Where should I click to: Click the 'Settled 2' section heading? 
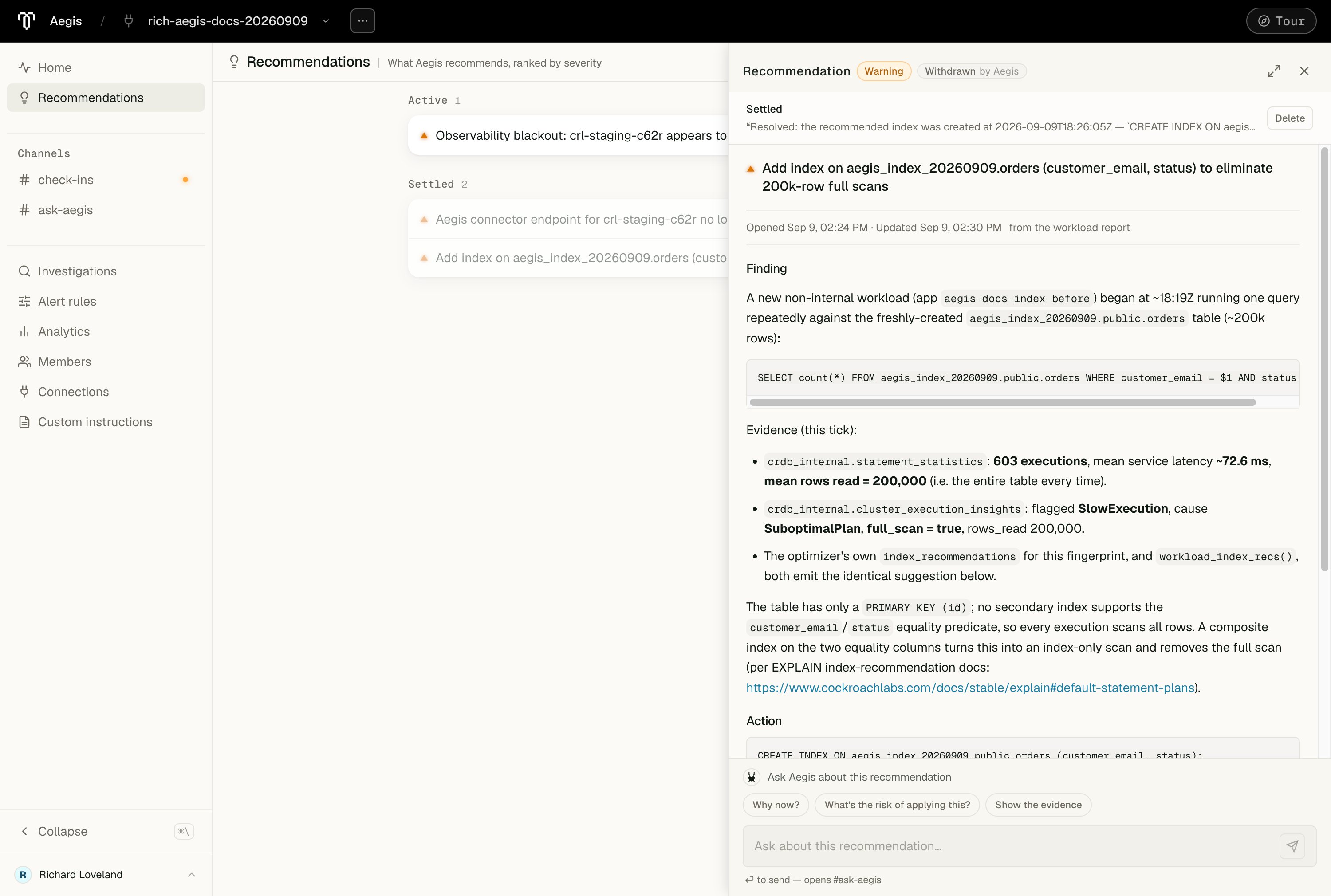tap(437, 184)
